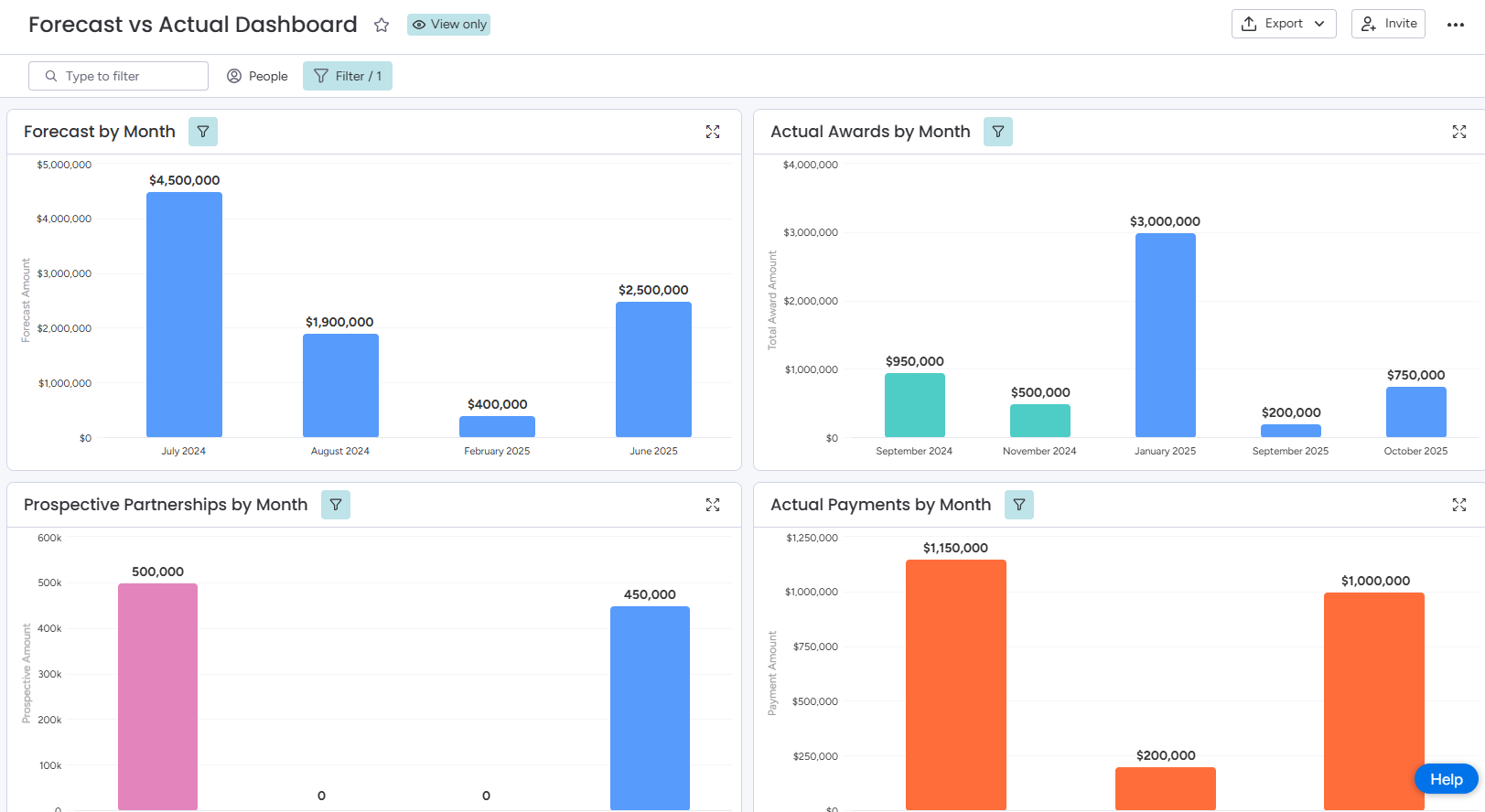Expand Actual Awards by Month to fullscreen
The height and width of the screenshot is (812, 1485).
pos(1459,132)
